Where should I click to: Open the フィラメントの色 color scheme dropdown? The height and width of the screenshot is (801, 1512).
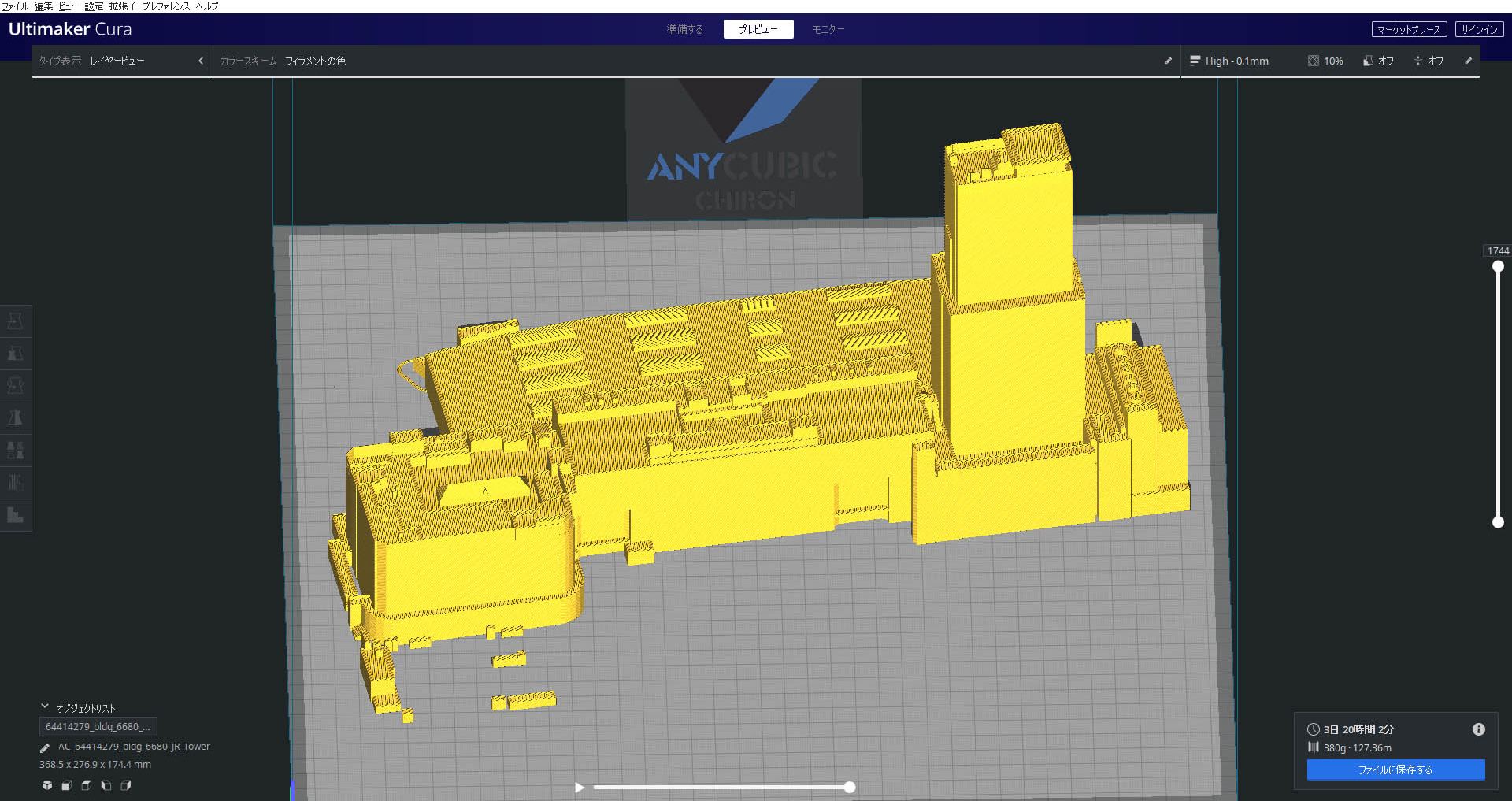click(x=315, y=61)
